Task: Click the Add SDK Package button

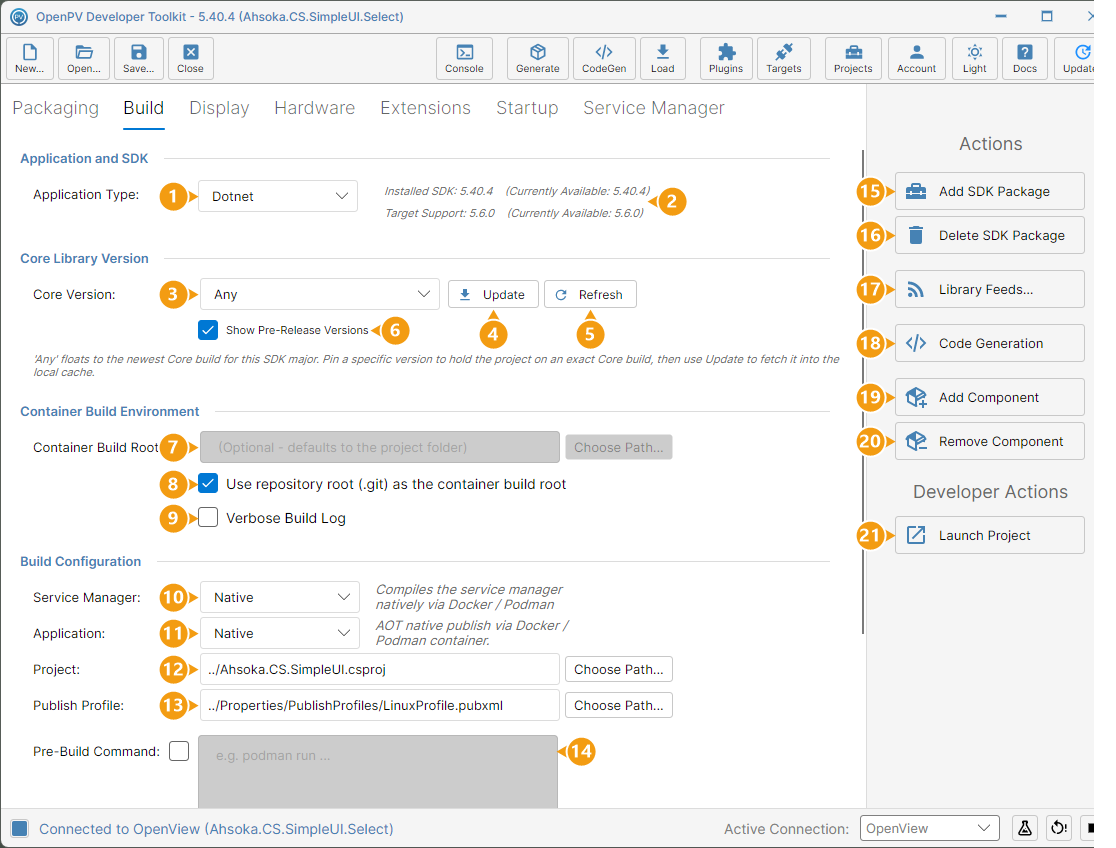Action: pos(989,191)
